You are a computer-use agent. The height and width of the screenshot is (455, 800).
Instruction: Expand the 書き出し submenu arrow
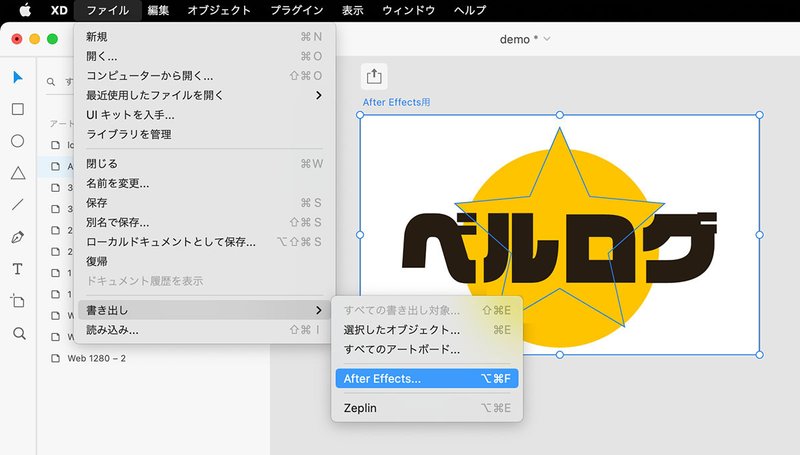pyautogui.click(x=319, y=310)
